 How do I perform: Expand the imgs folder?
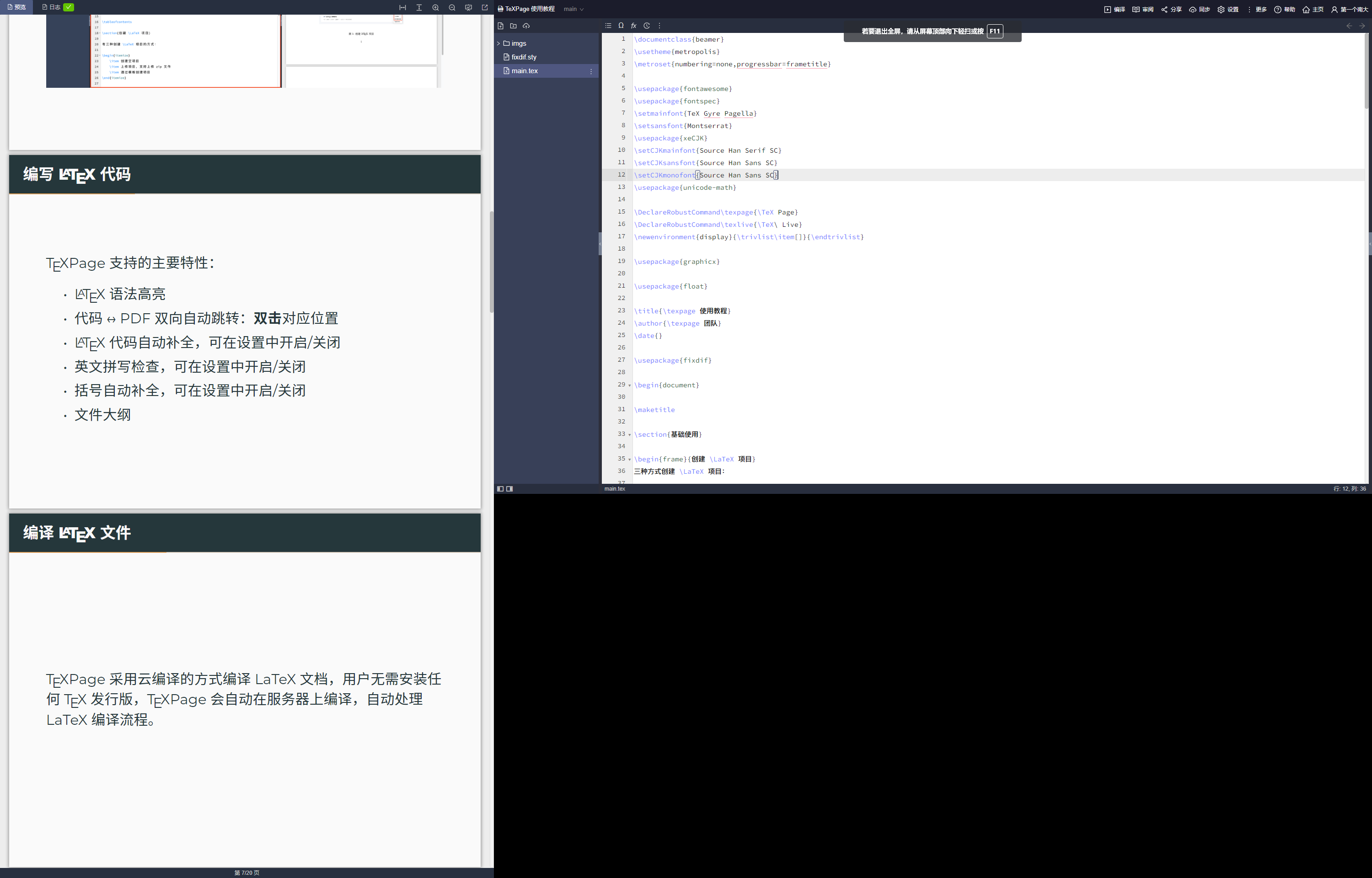pos(498,43)
